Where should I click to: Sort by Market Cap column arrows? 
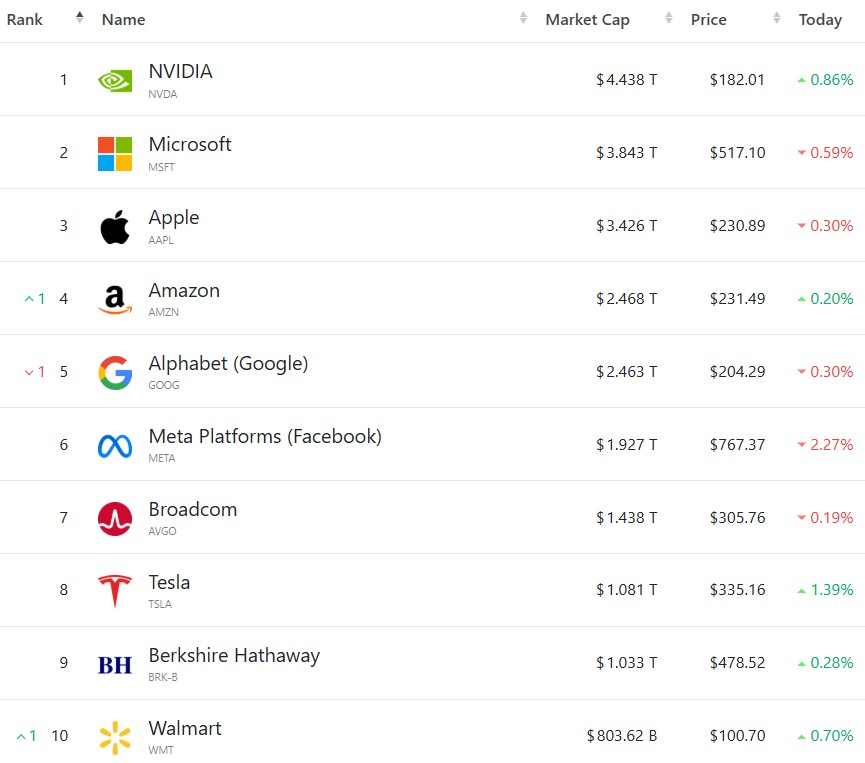669,18
